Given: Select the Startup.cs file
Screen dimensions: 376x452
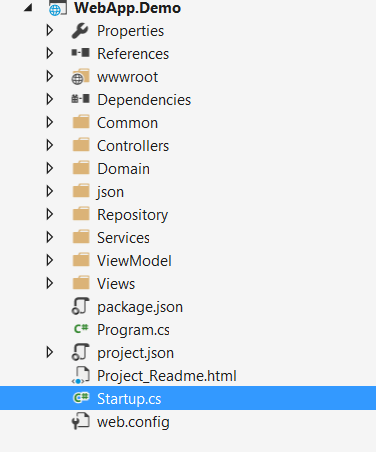Looking at the screenshot, I should click(x=188, y=398).
